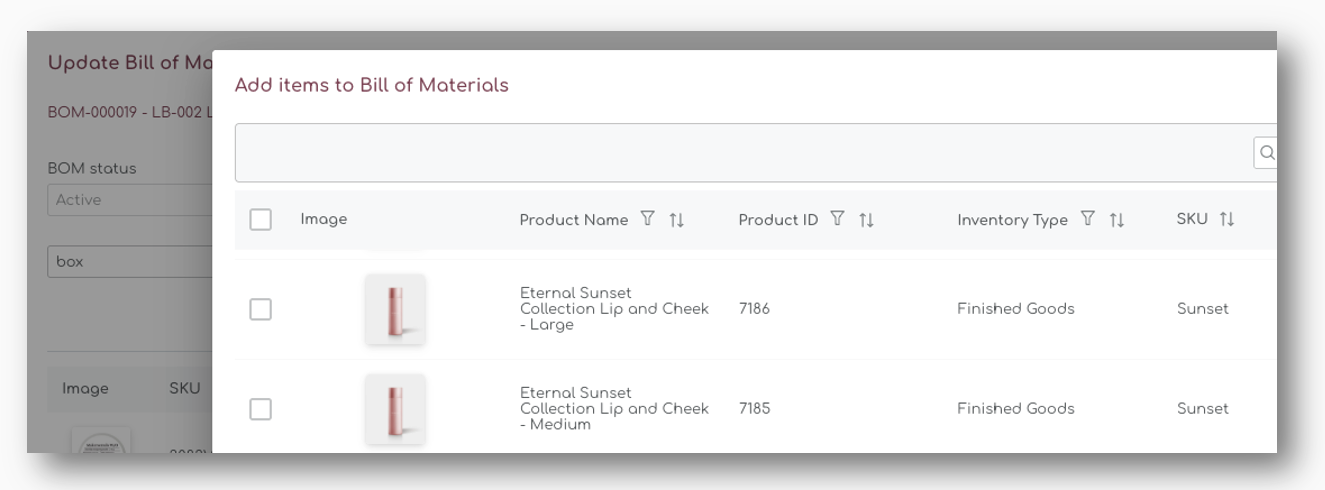Screen dimensions: 1325x490
Task: Open the Medium product thumbnail image
Action: (395, 409)
